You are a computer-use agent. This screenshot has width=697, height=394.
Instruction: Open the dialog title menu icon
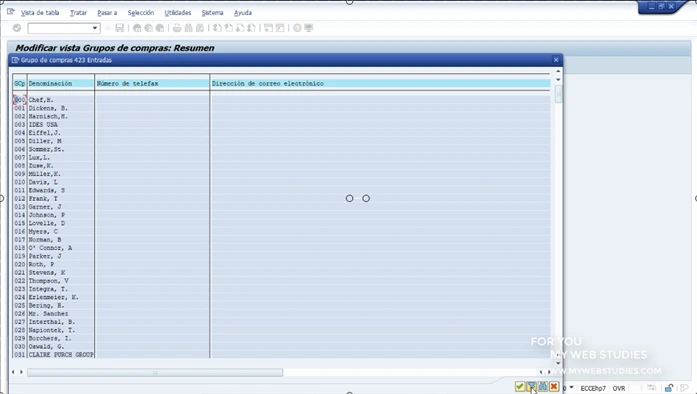[x=15, y=60]
